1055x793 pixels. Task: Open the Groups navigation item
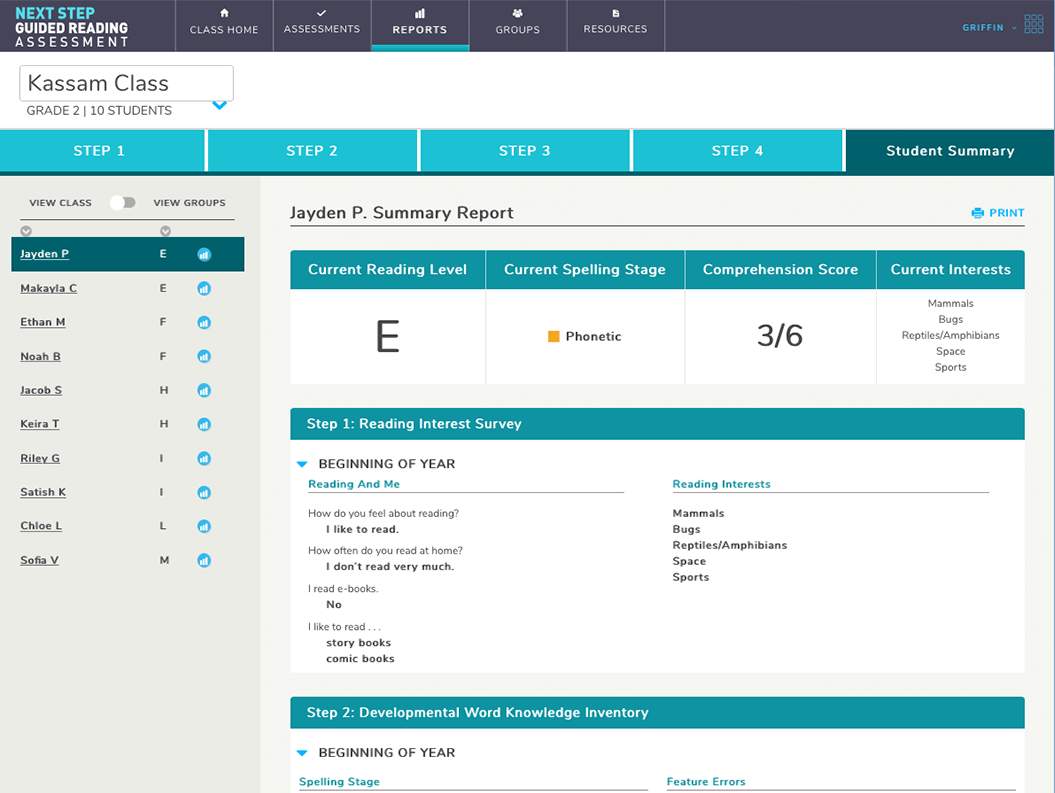[x=517, y=25]
